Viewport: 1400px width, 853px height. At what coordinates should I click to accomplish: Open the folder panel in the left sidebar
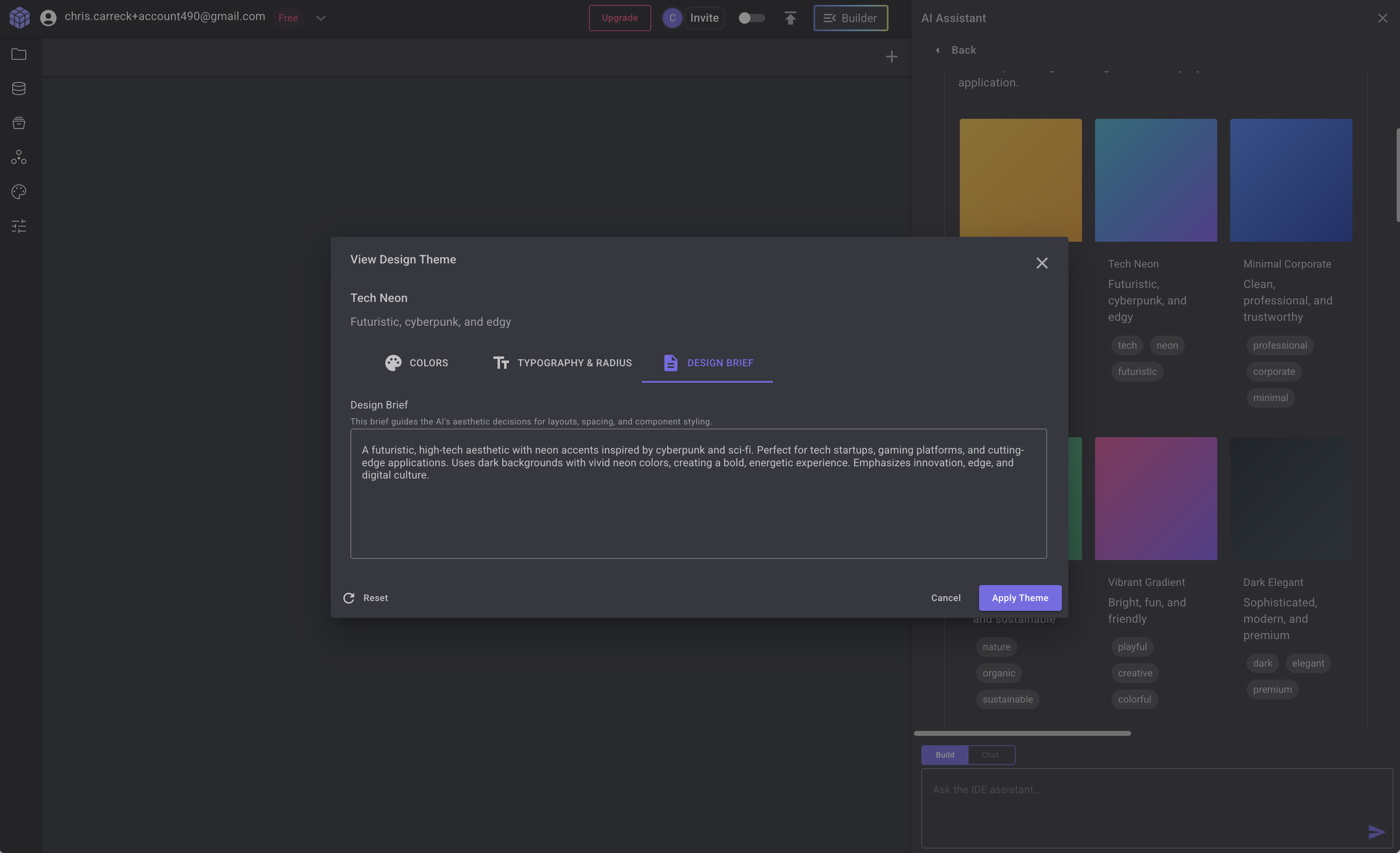pos(19,54)
